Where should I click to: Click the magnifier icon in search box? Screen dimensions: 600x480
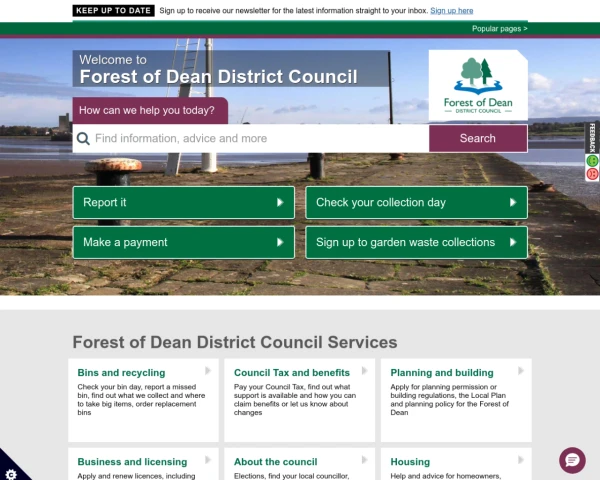click(x=83, y=139)
